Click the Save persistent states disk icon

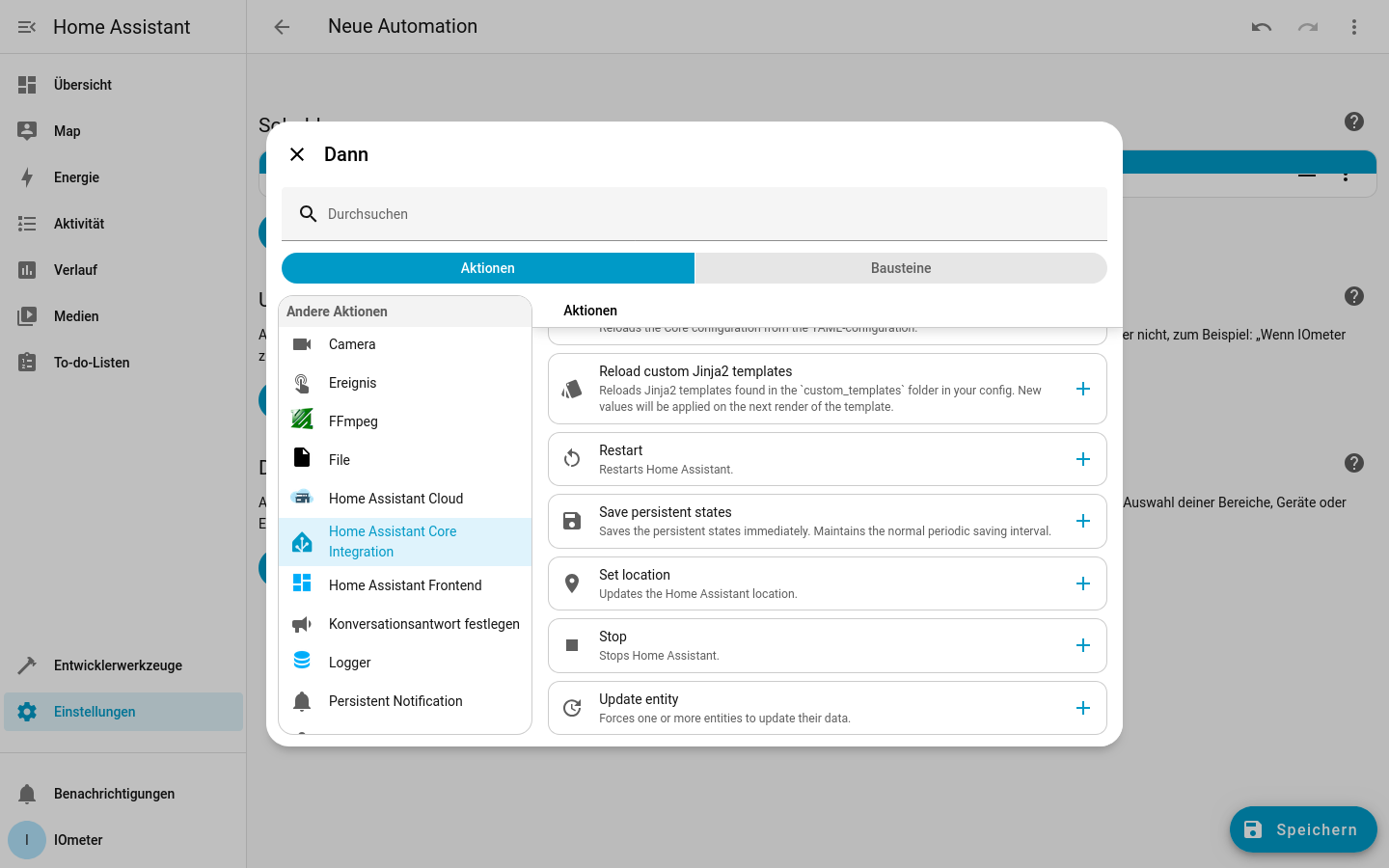tap(572, 521)
